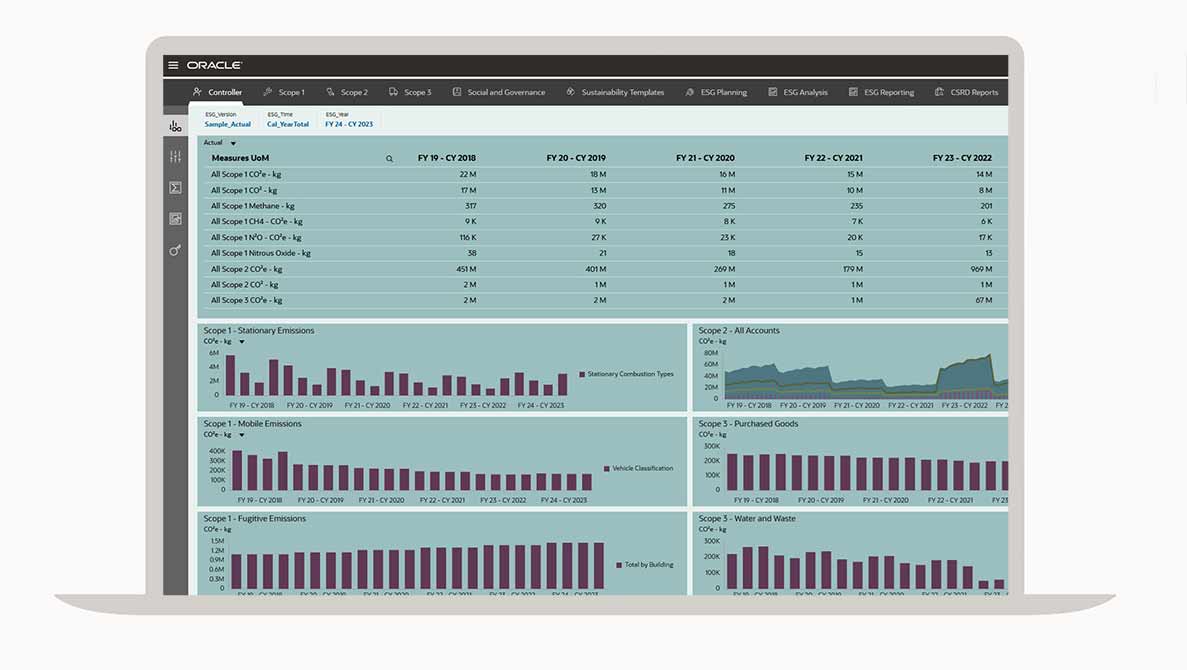This screenshot has width=1187, height=670.
Task: Select the dashboard chart icon in left sidebar
Action: coord(175,126)
